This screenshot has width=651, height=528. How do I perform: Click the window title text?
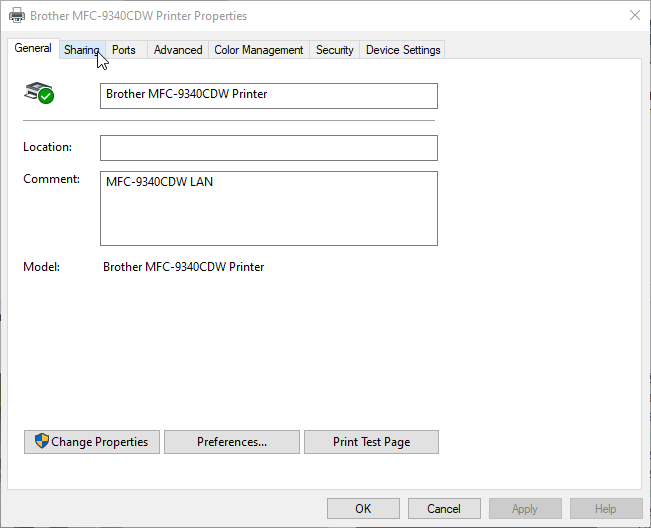click(x=139, y=16)
